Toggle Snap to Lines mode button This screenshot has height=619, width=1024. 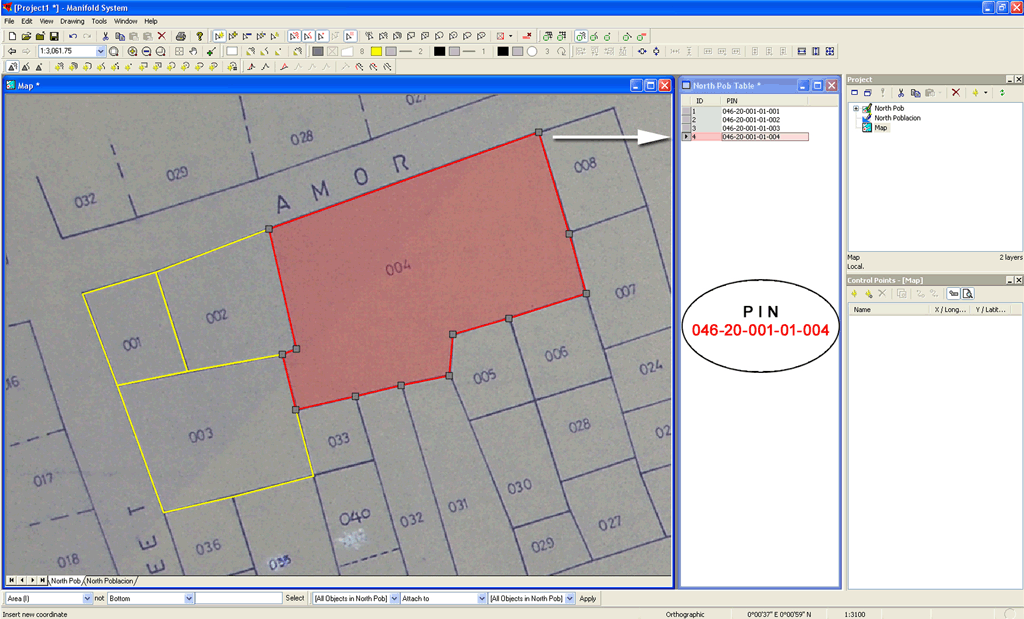coord(308,37)
